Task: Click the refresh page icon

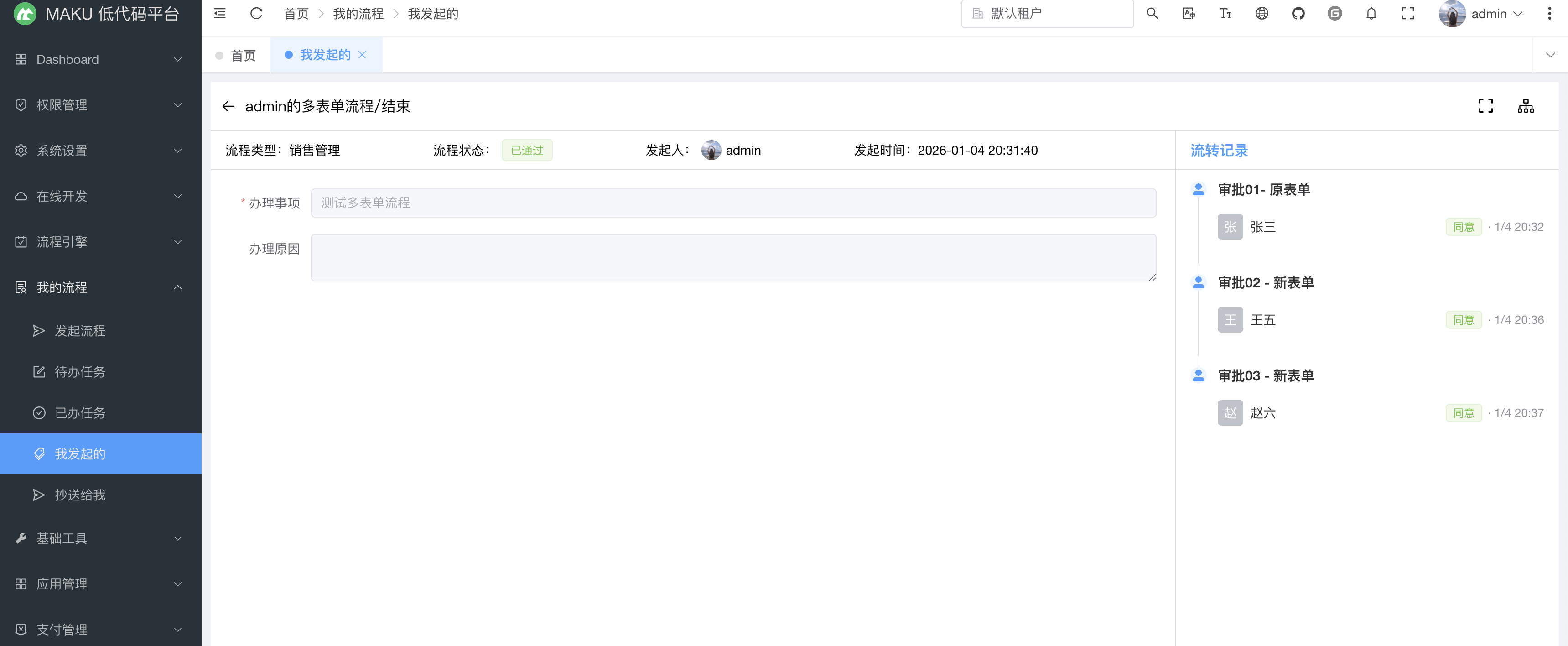Action: pos(256,13)
